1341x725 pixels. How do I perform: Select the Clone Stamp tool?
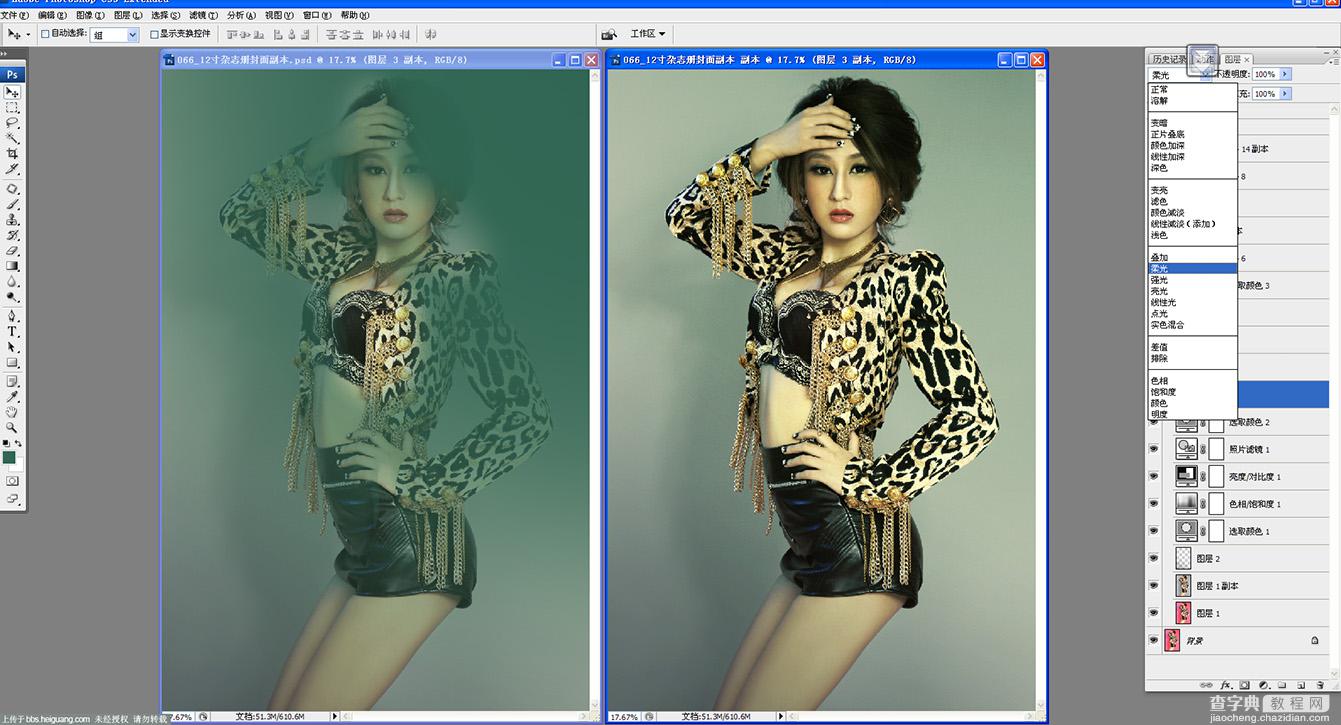[x=13, y=219]
